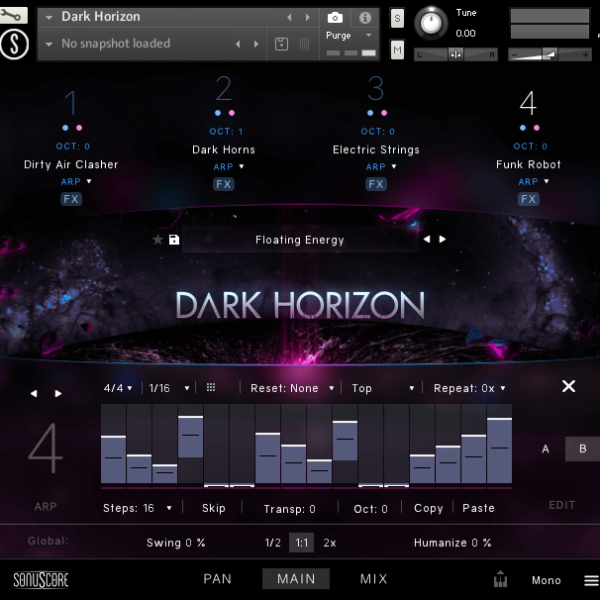The image size is (600, 600).
Task: Open the Dark Horizon instrument dropdown arrow
Action: (49, 17)
